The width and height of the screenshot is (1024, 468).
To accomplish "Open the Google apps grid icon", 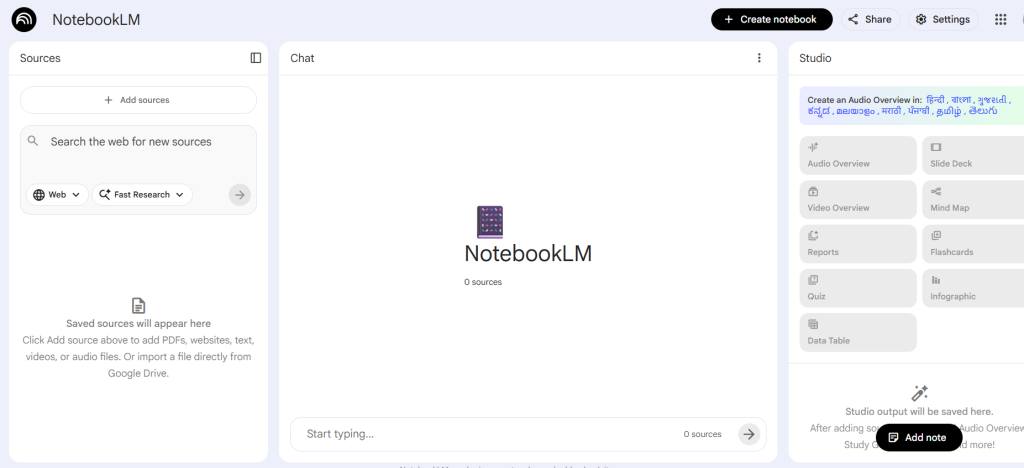I will 1000,20.
